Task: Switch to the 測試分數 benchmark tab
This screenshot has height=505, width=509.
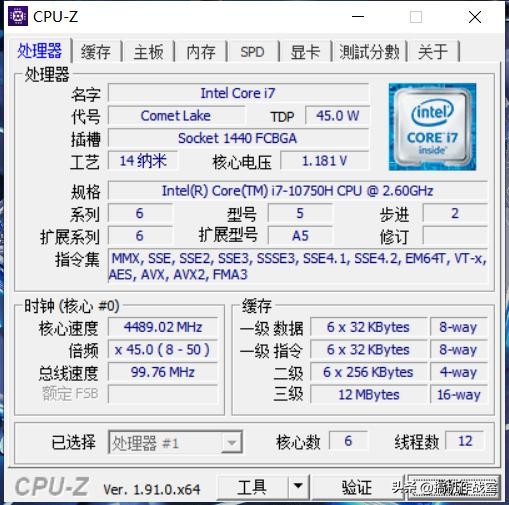Action: pos(369,52)
